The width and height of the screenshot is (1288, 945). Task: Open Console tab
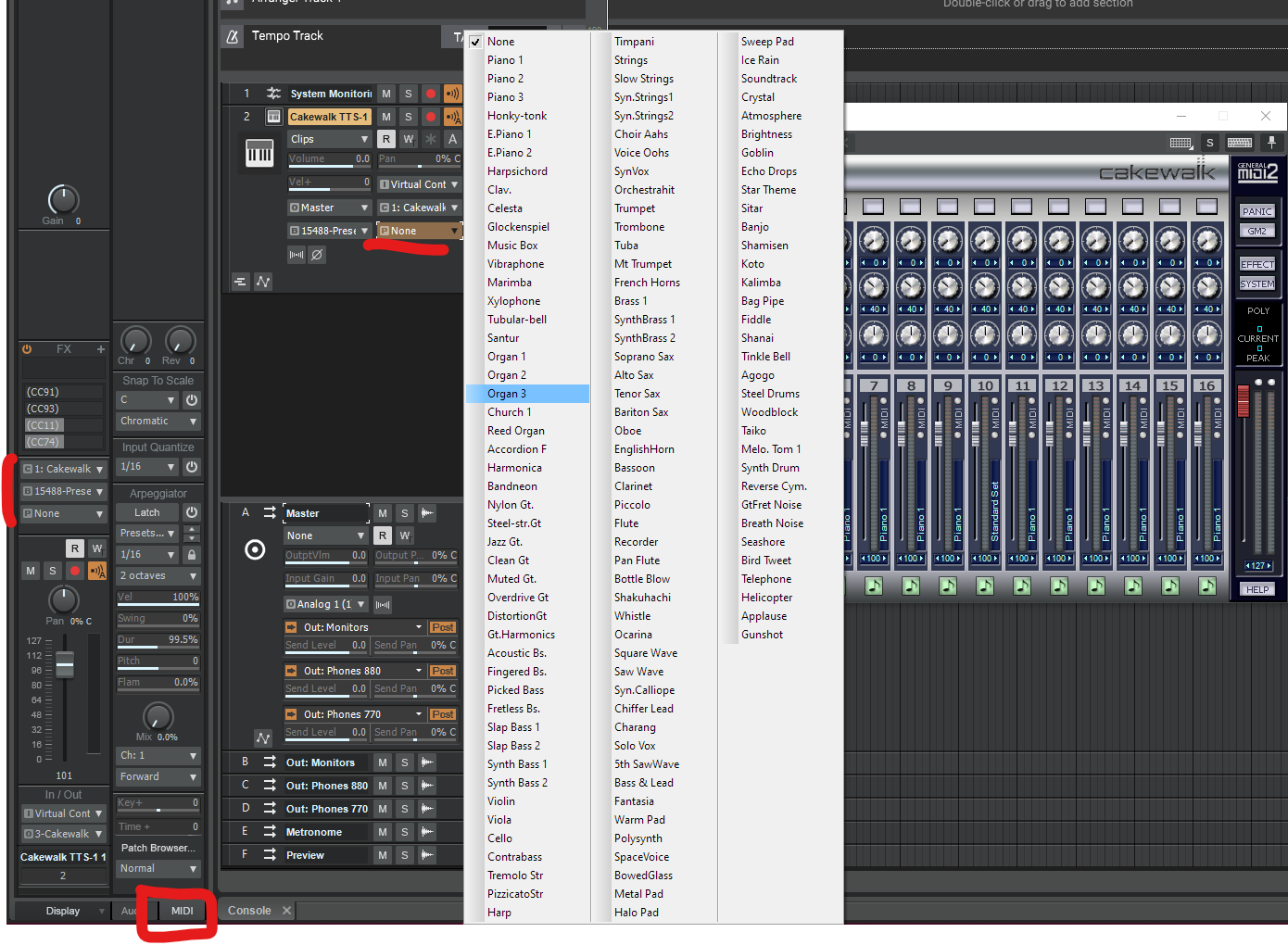tap(249, 911)
